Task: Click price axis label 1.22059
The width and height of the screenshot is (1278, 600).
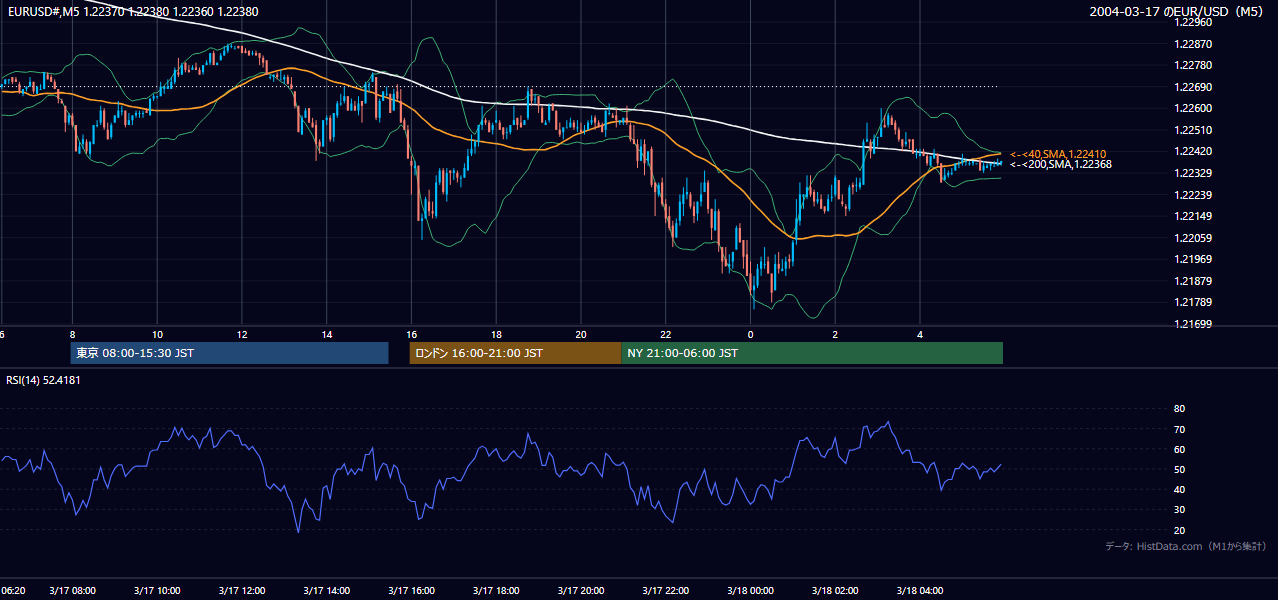Action: pos(1193,238)
